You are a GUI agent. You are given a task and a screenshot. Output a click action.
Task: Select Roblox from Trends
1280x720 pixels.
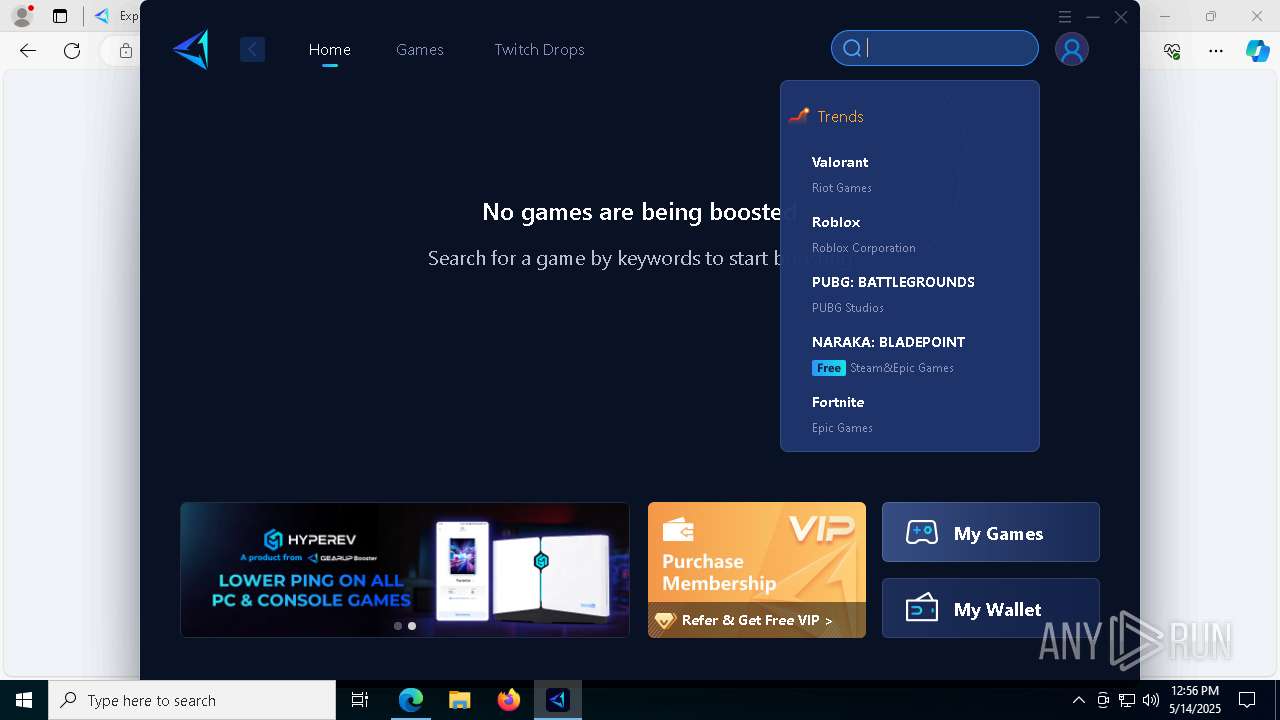coord(909,234)
